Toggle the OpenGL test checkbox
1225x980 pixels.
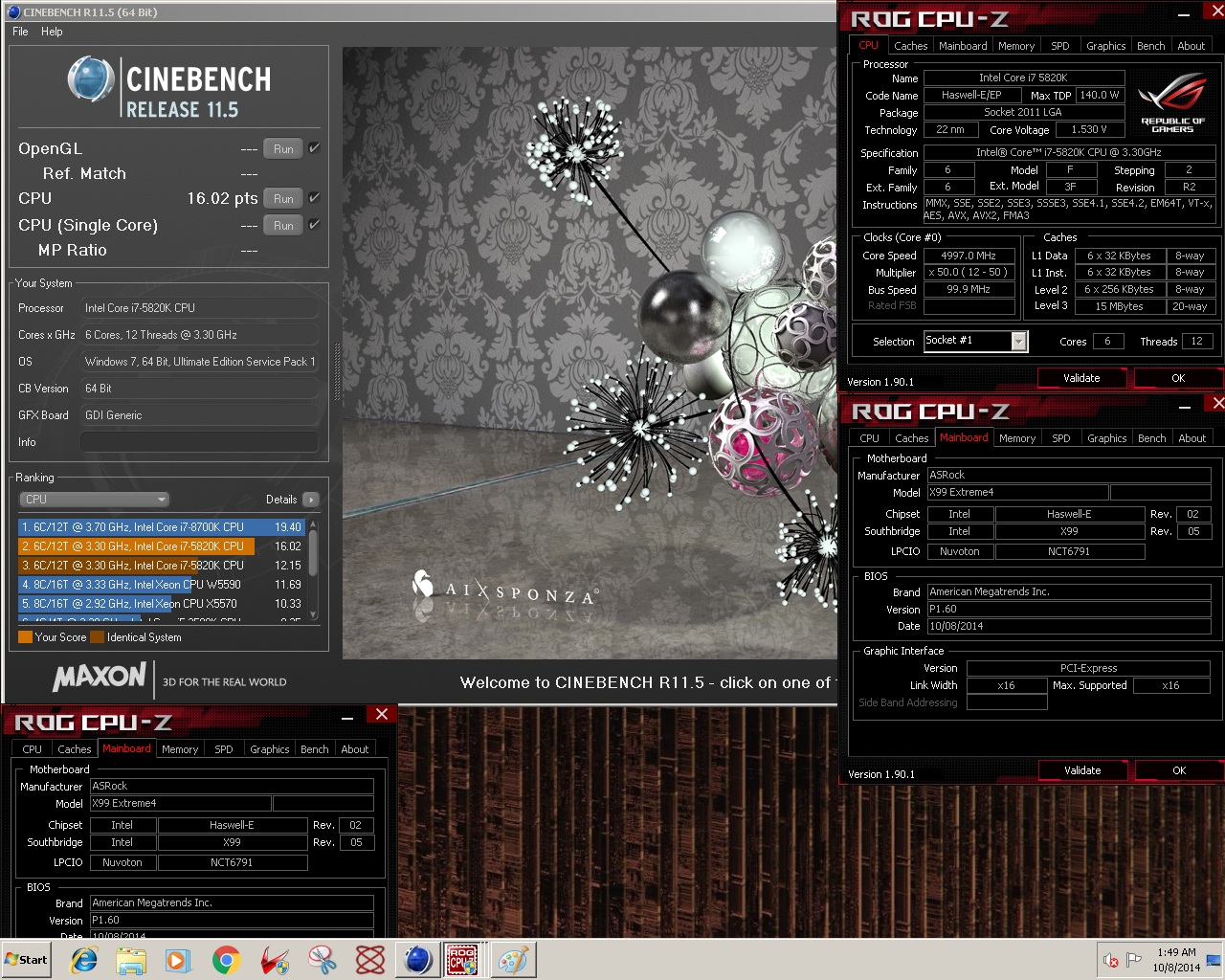(314, 148)
